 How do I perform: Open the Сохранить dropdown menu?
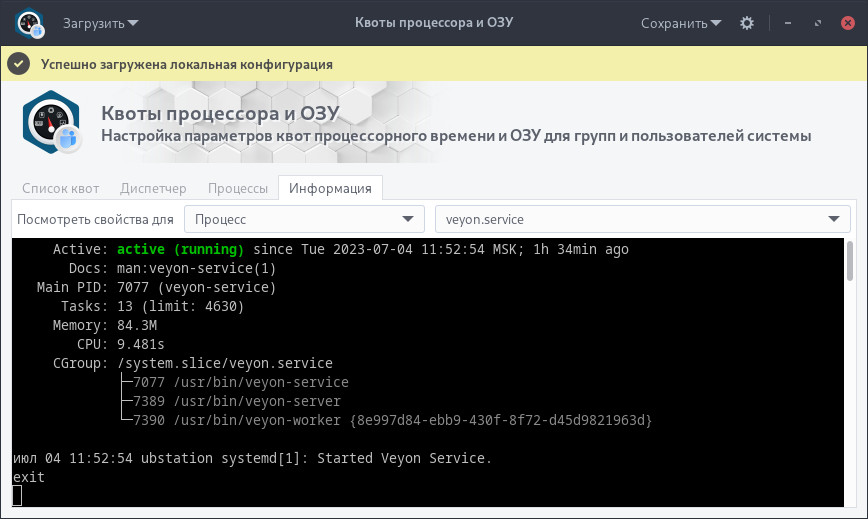(681, 23)
